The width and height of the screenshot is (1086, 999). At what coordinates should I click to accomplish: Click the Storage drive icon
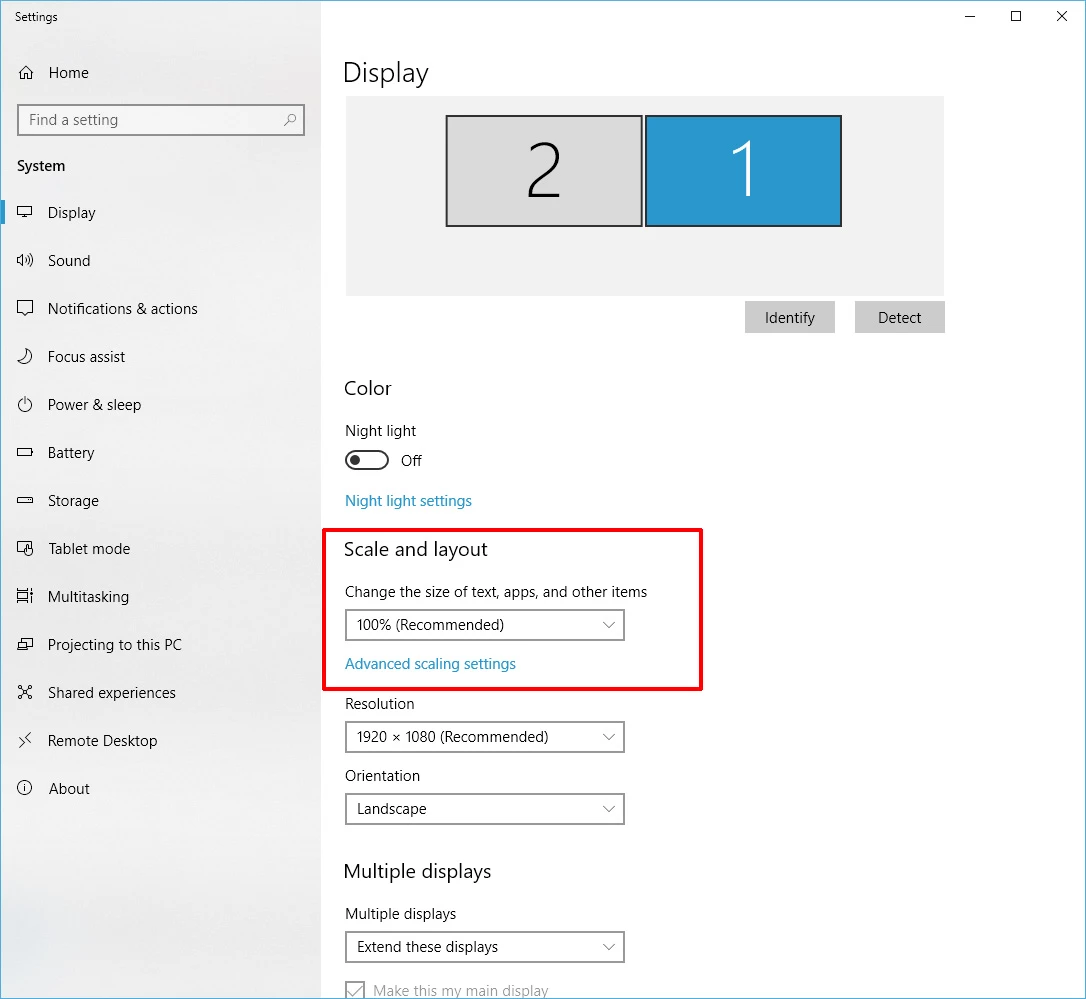pos(25,500)
